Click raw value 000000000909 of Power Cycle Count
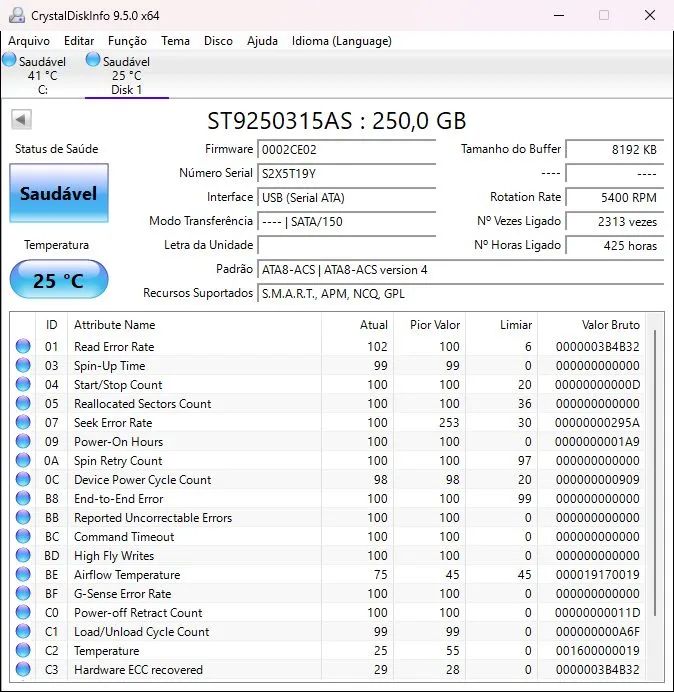 [598, 480]
